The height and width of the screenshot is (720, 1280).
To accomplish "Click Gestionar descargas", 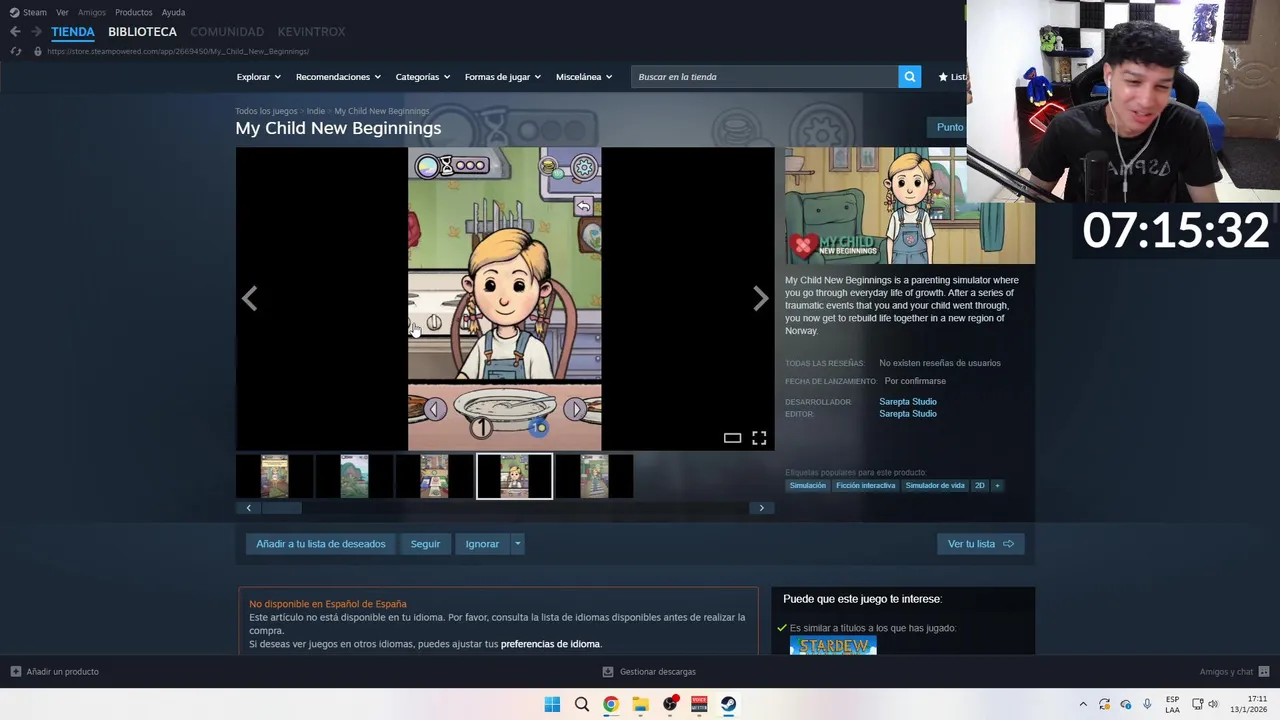I will point(649,672).
